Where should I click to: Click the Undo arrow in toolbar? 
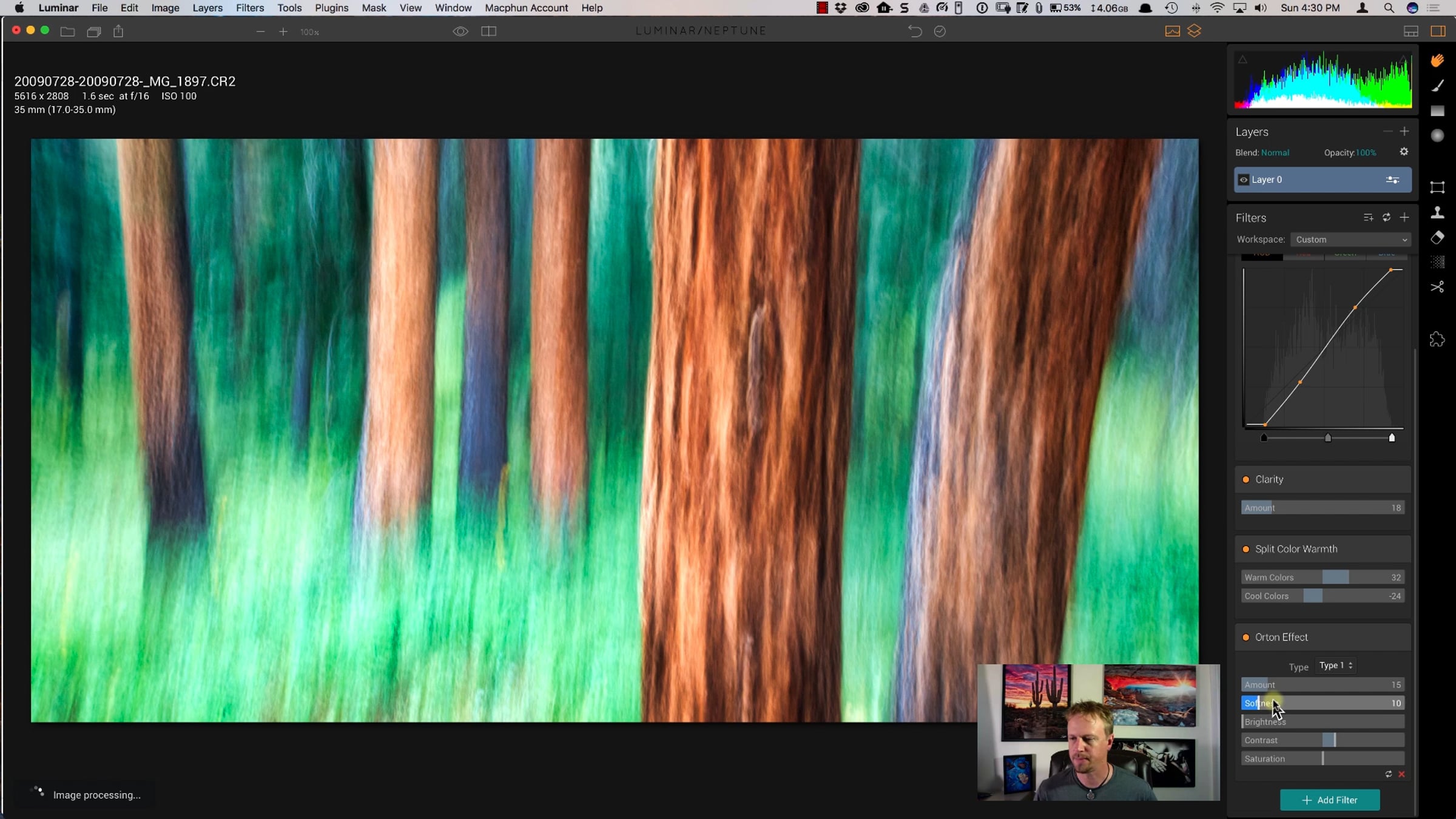point(914,32)
